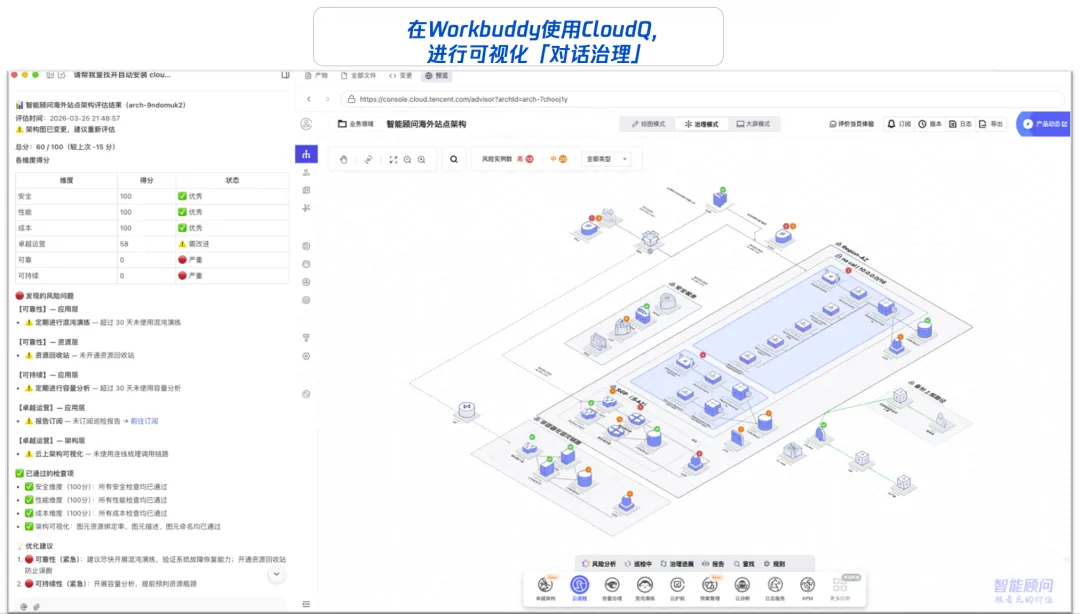
Task: Filter medium-risk instances (orange 中 badge)
Action: point(559,159)
